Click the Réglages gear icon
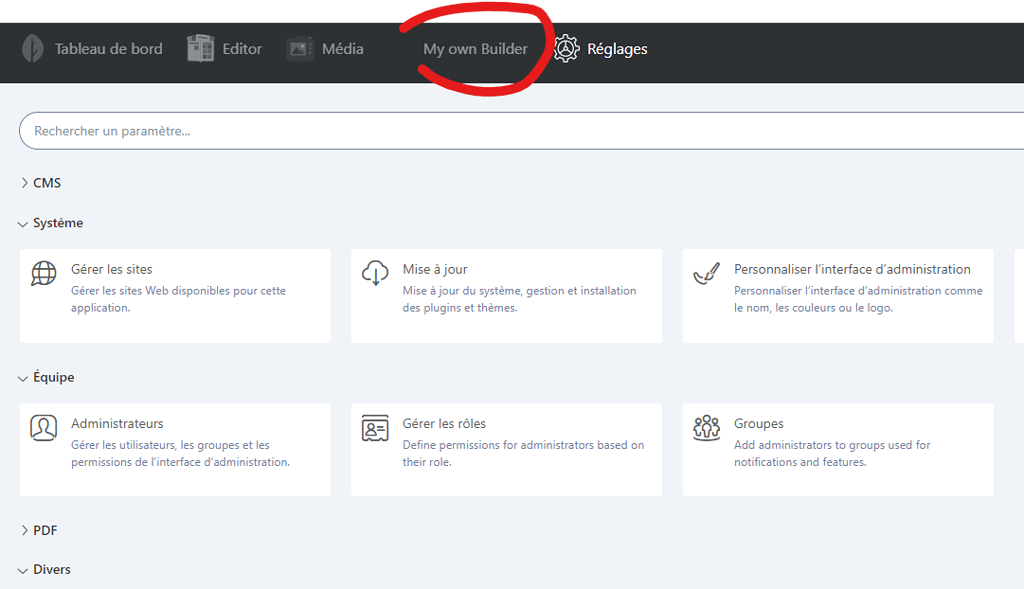 (567, 48)
